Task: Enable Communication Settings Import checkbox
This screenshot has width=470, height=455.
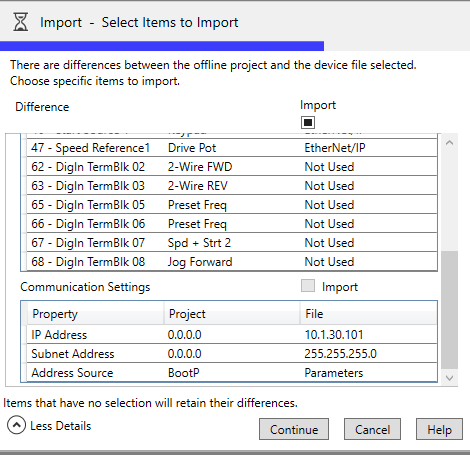Action: (x=308, y=286)
